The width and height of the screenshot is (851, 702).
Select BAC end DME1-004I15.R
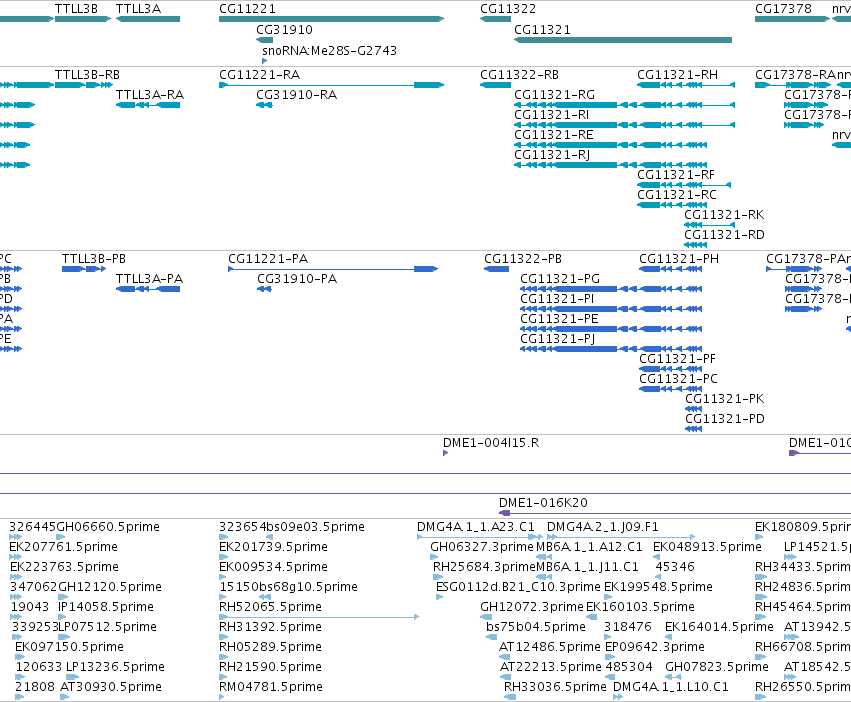coord(491,442)
